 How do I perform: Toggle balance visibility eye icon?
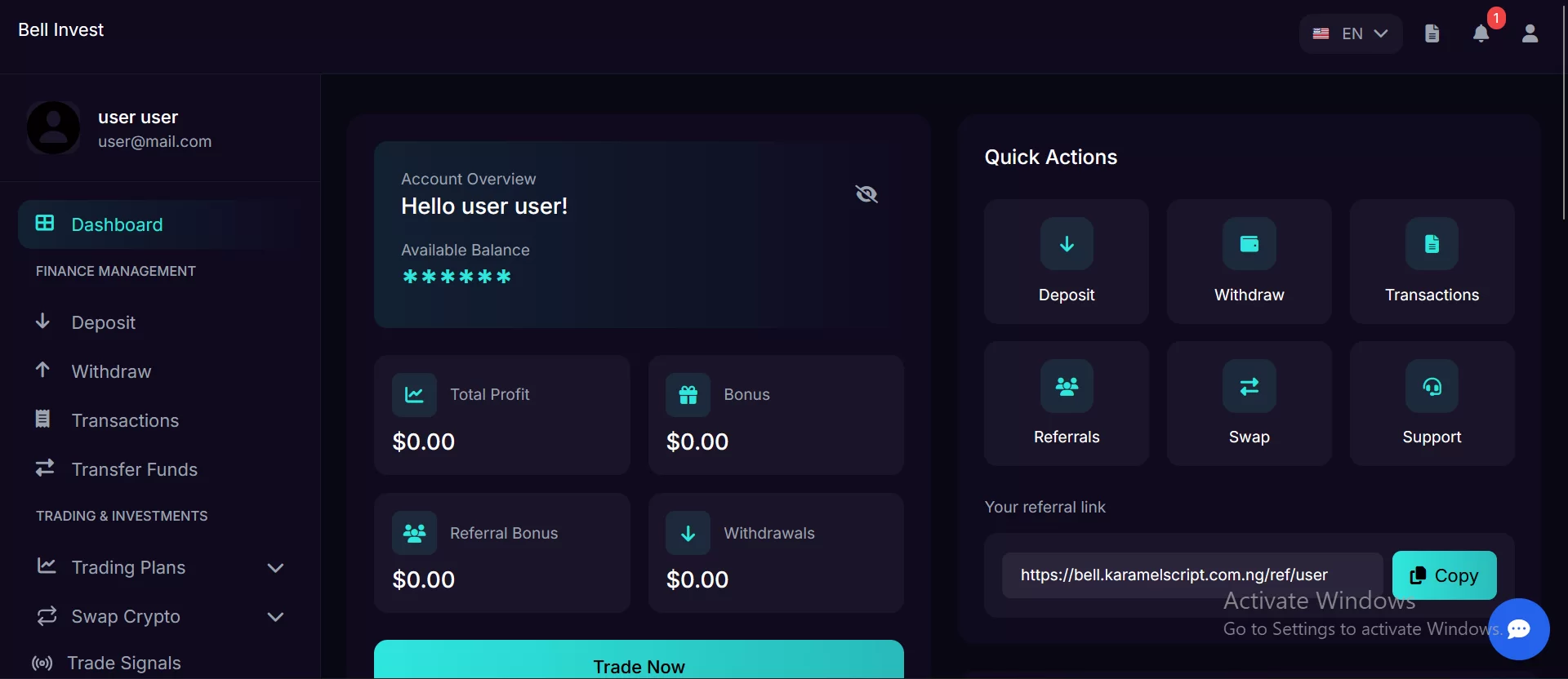point(866,194)
